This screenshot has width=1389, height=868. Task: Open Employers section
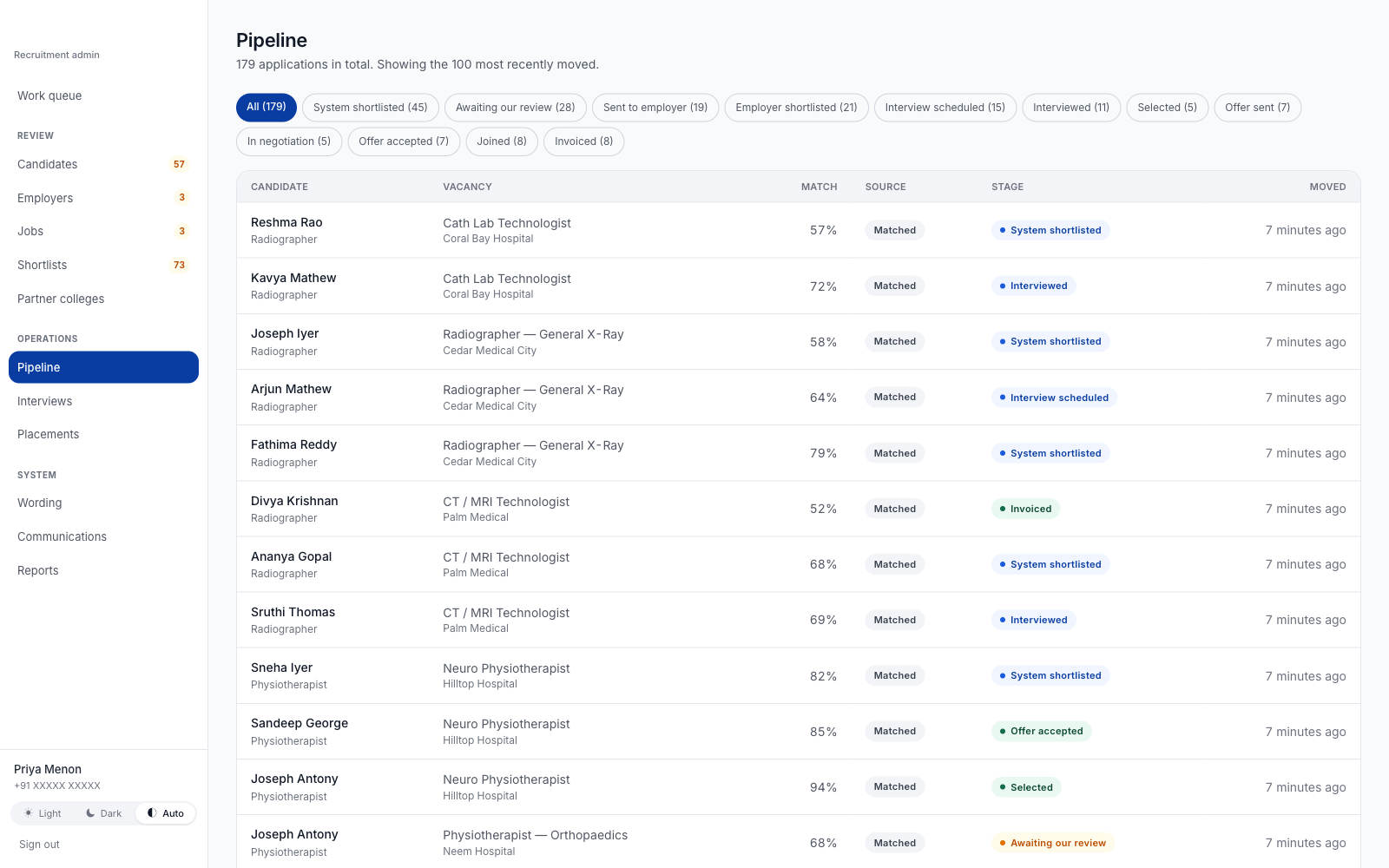coord(104,198)
